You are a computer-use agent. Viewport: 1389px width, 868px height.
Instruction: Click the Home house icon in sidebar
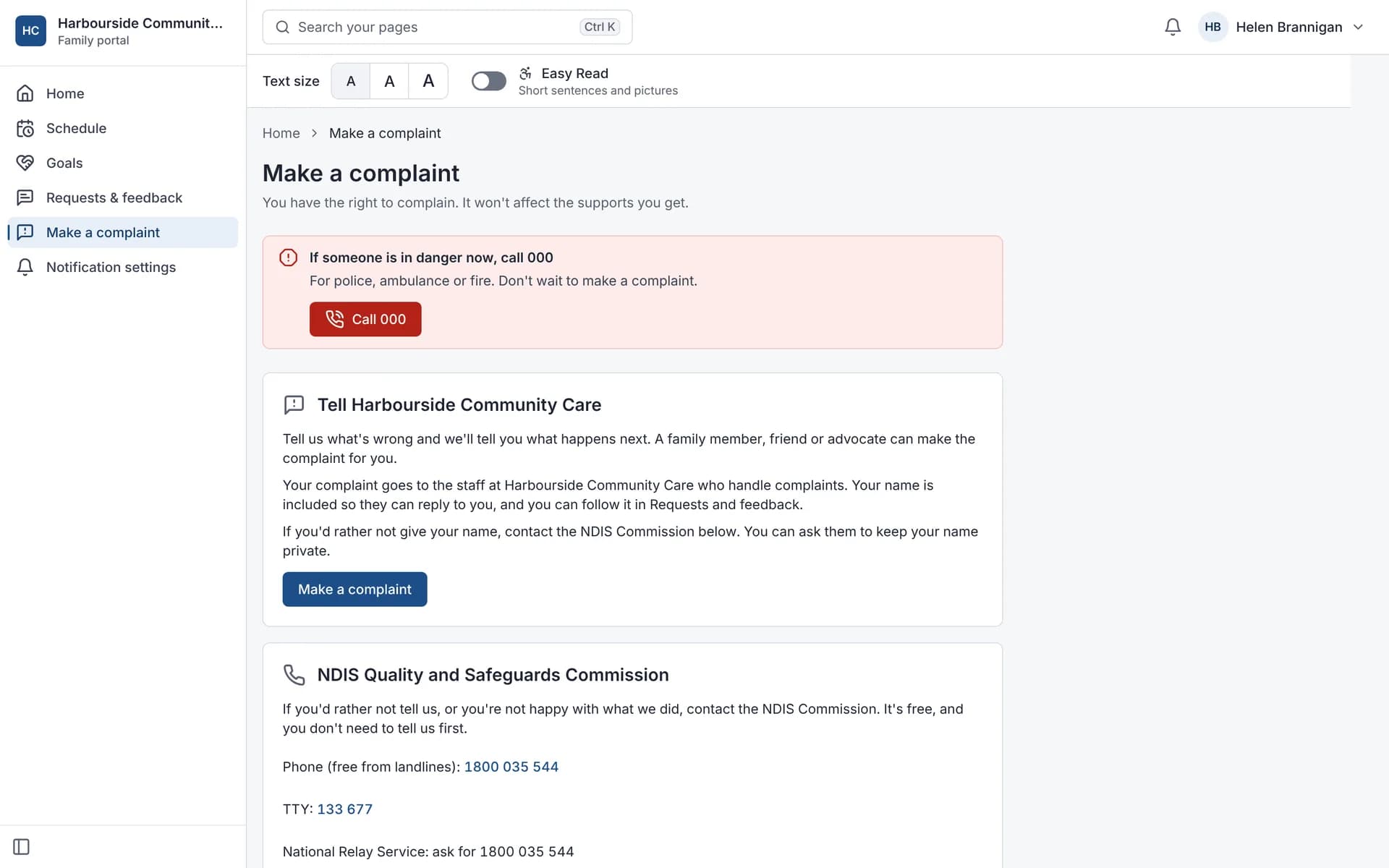pyautogui.click(x=25, y=93)
